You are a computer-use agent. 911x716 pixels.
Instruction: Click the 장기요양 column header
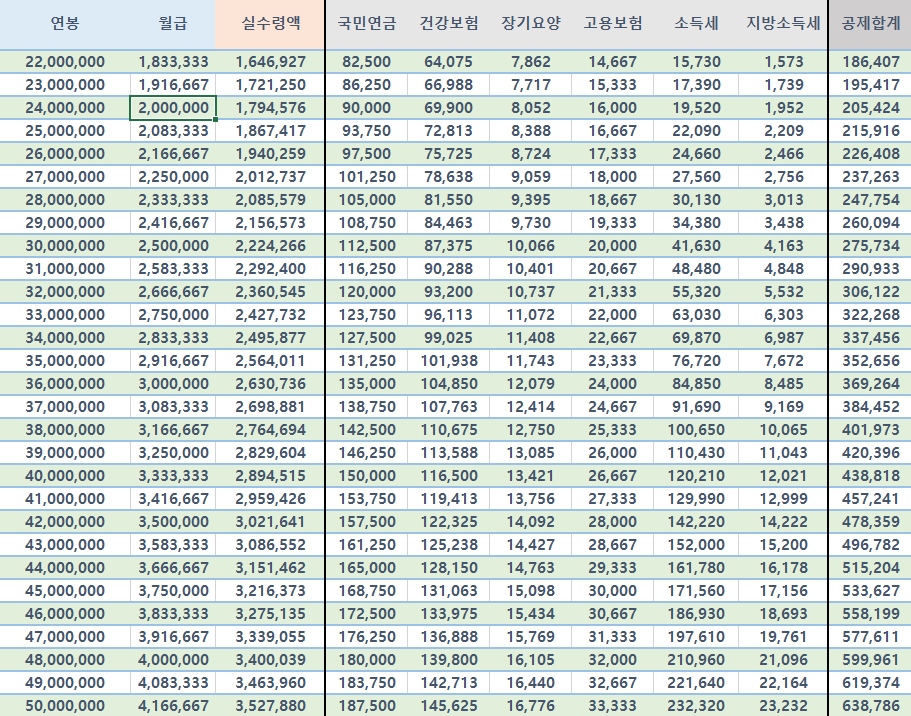tap(530, 23)
